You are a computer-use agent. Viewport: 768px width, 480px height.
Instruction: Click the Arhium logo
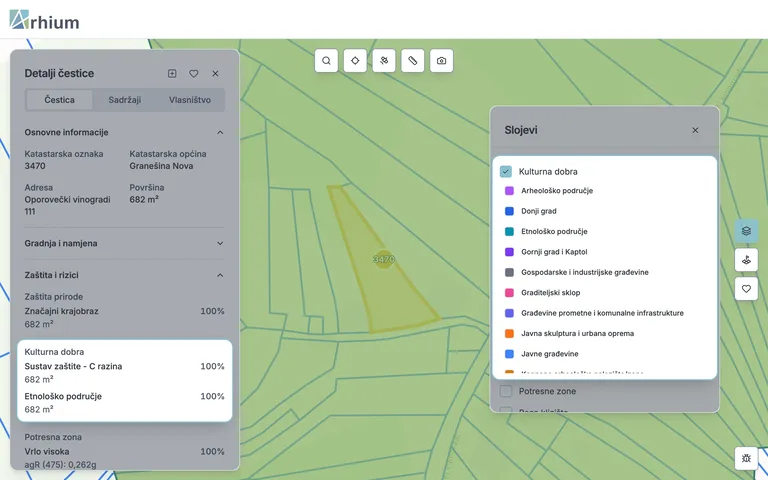pyautogui.click(x=44, y=20)
